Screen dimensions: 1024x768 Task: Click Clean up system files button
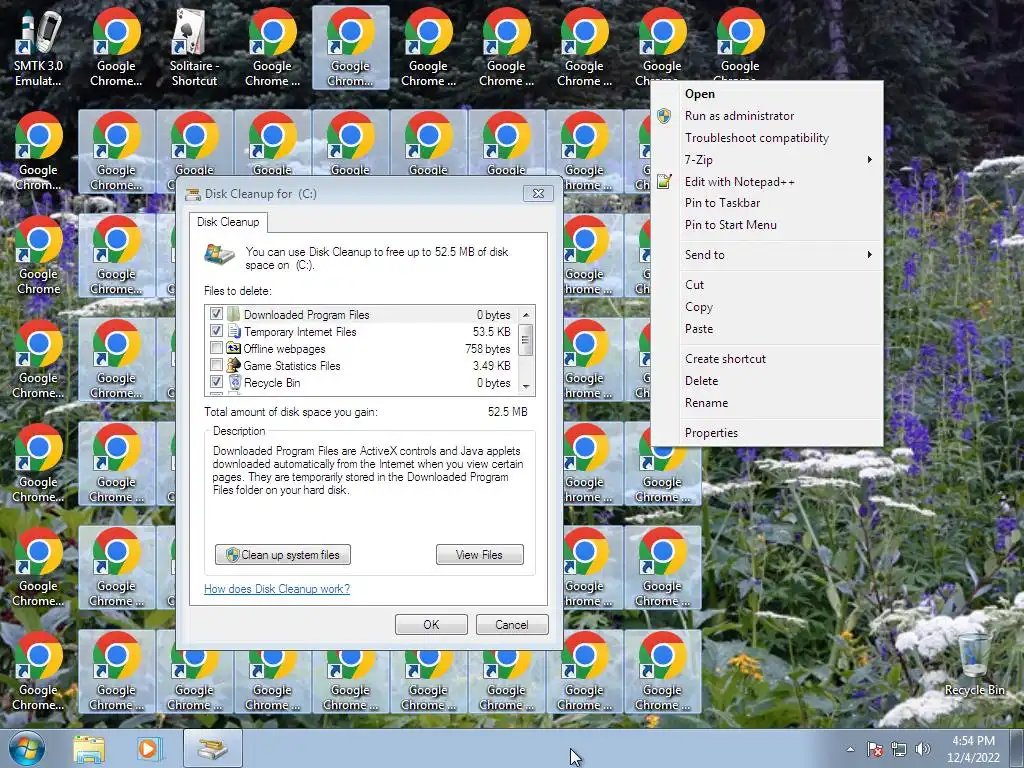pos(283,555)
